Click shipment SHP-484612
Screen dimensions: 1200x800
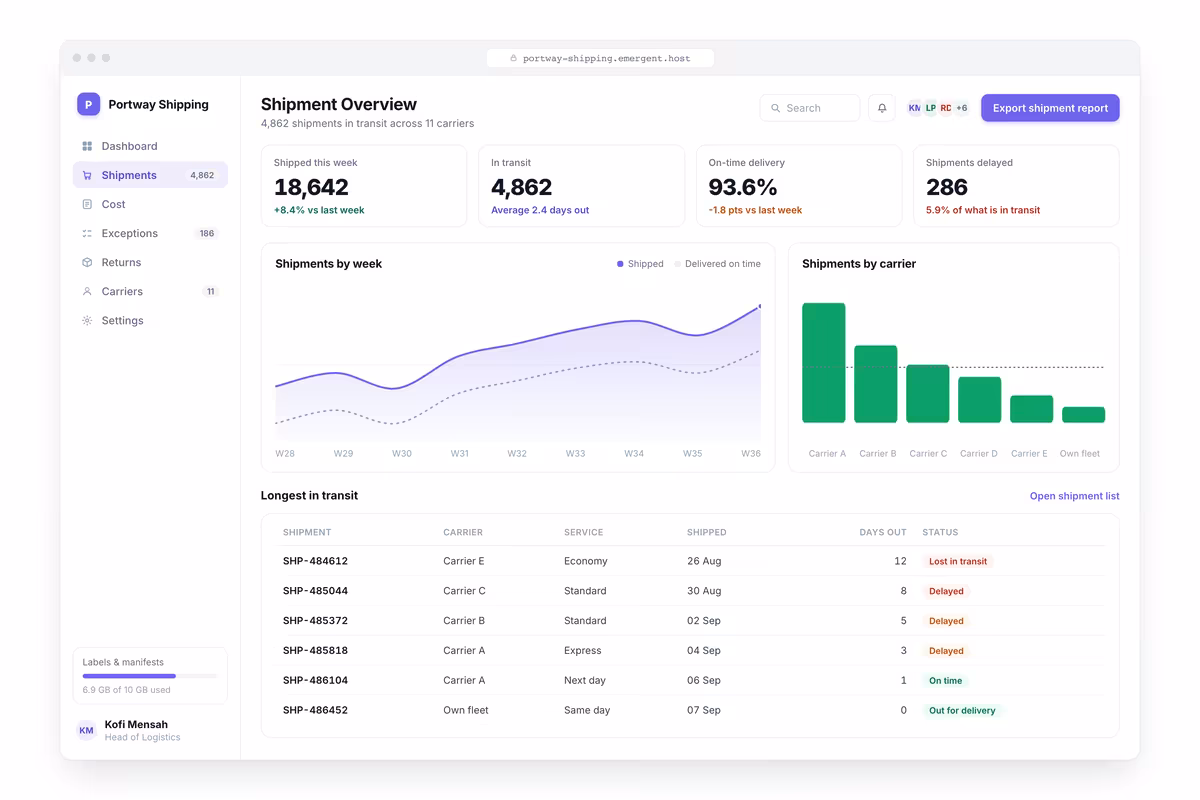coord(315,561)
